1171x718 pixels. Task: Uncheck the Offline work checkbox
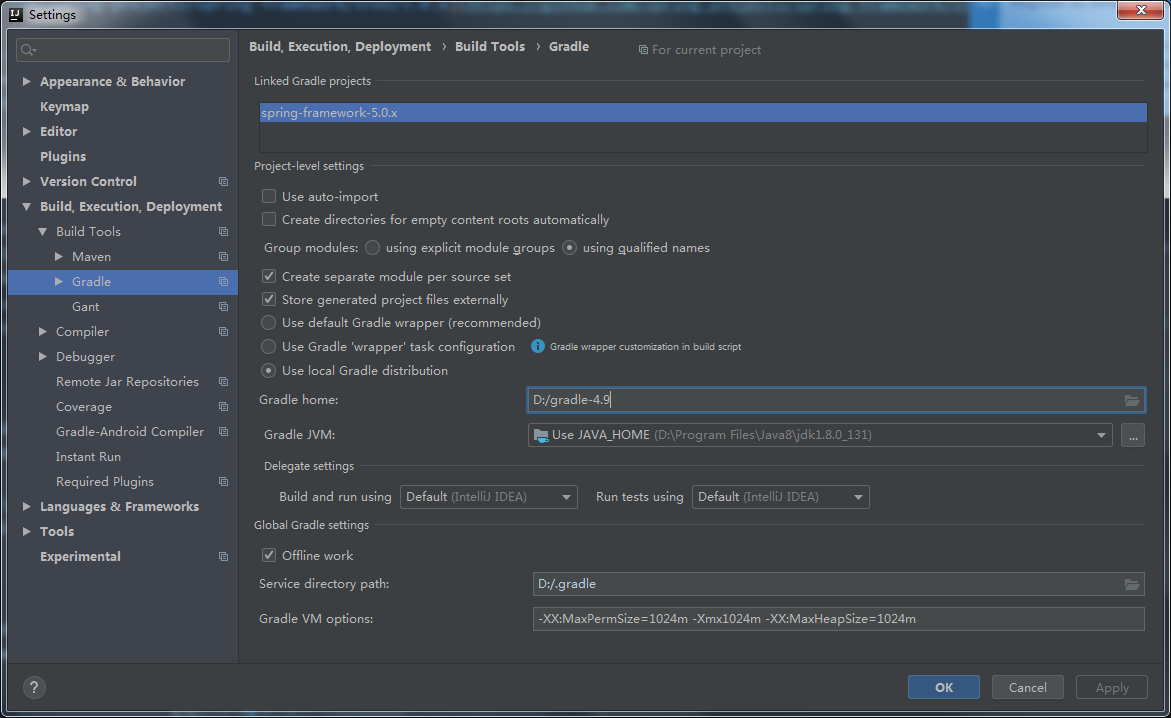[269, 556]
